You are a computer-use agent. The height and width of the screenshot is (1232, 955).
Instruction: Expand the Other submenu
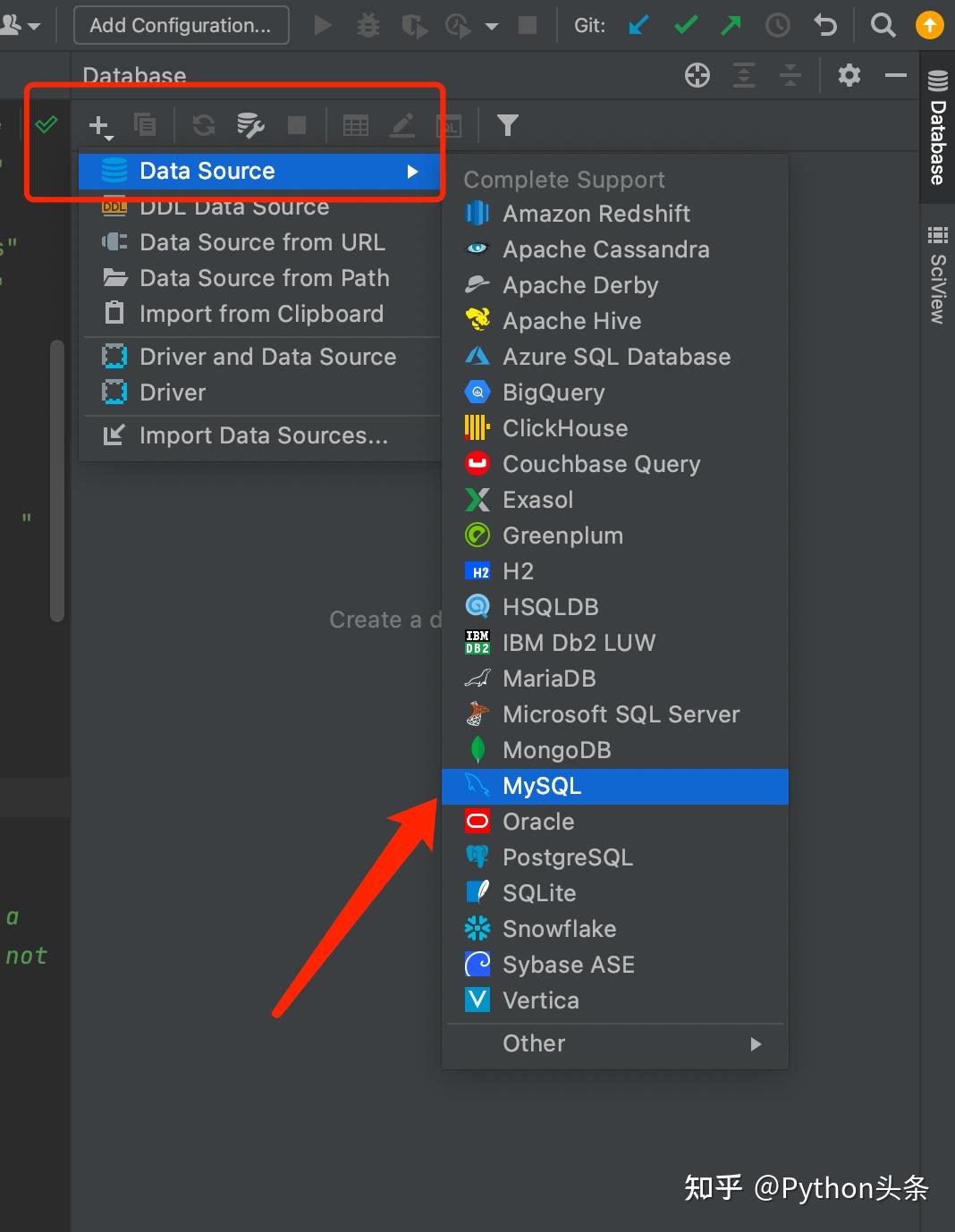click(x=615, y=1043)
